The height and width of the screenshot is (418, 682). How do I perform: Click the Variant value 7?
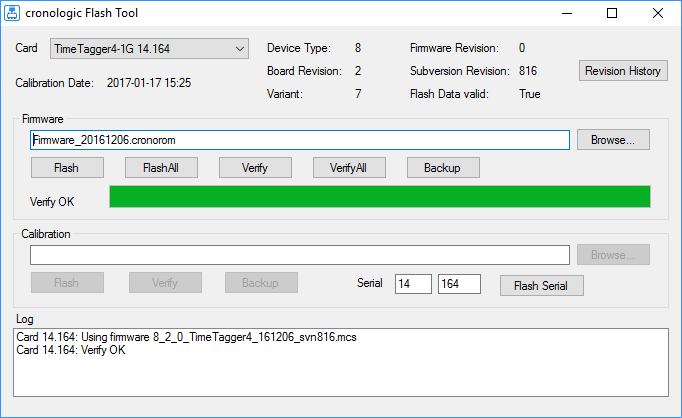coord(358,94)
